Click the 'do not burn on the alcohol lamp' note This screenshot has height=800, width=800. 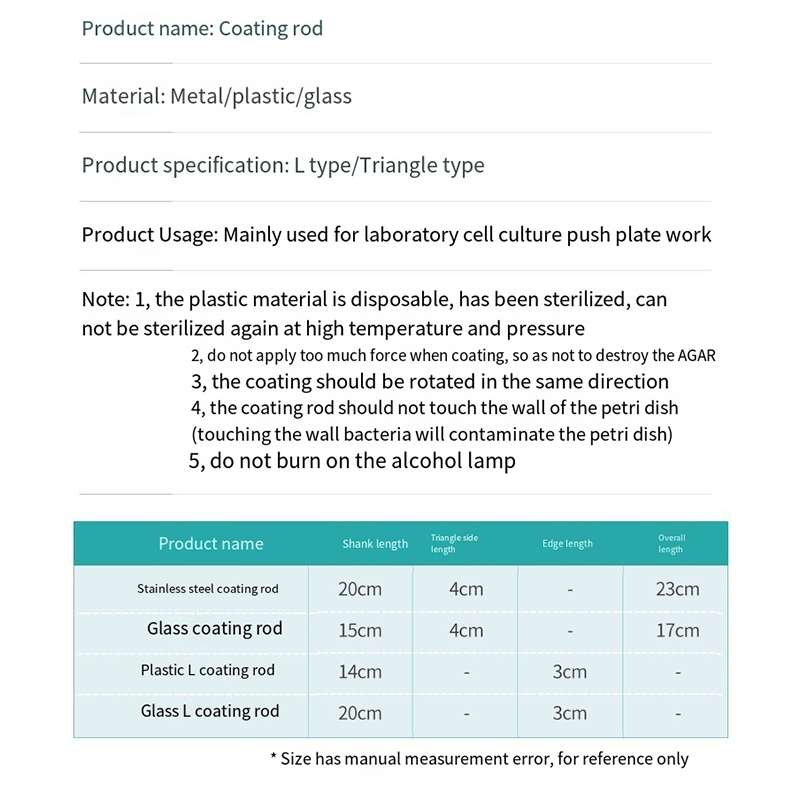[352, 461]
